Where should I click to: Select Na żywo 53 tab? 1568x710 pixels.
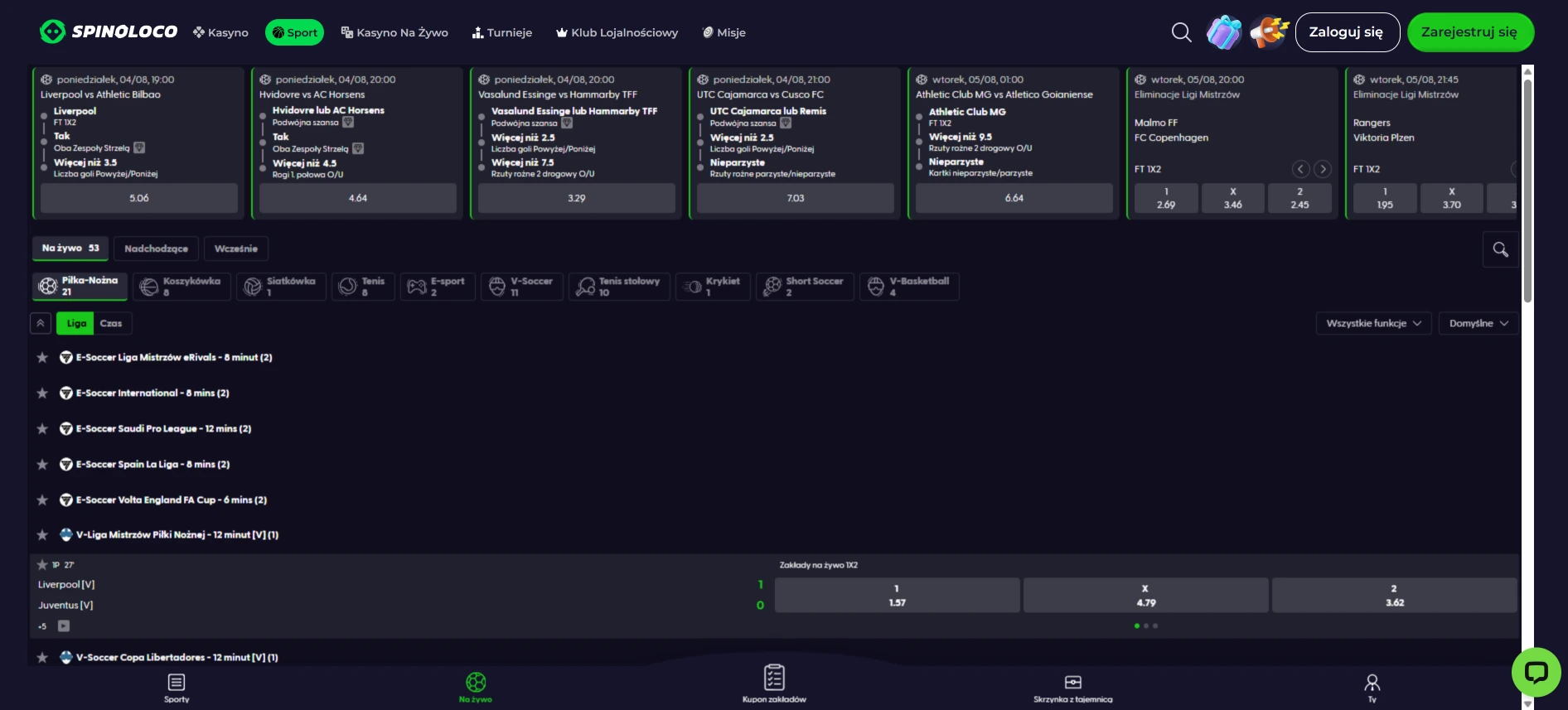pyautogui.click(x=70, y=249)
